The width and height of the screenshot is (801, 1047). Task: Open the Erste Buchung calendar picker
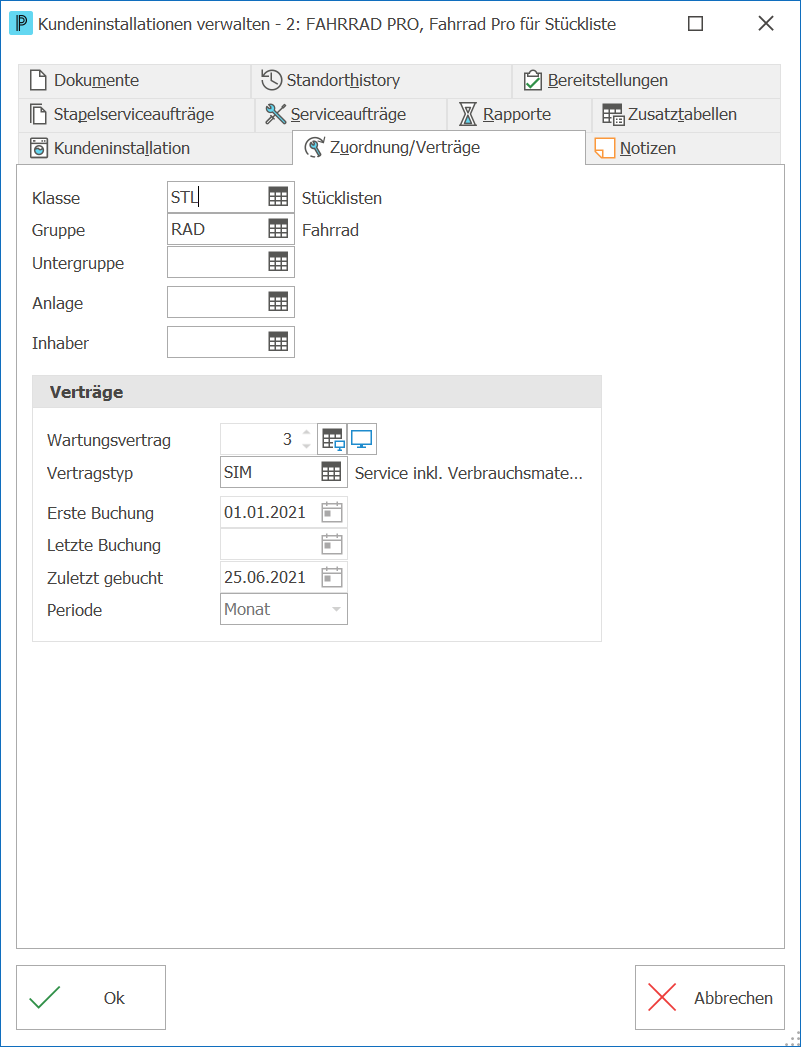pos(332,512)
